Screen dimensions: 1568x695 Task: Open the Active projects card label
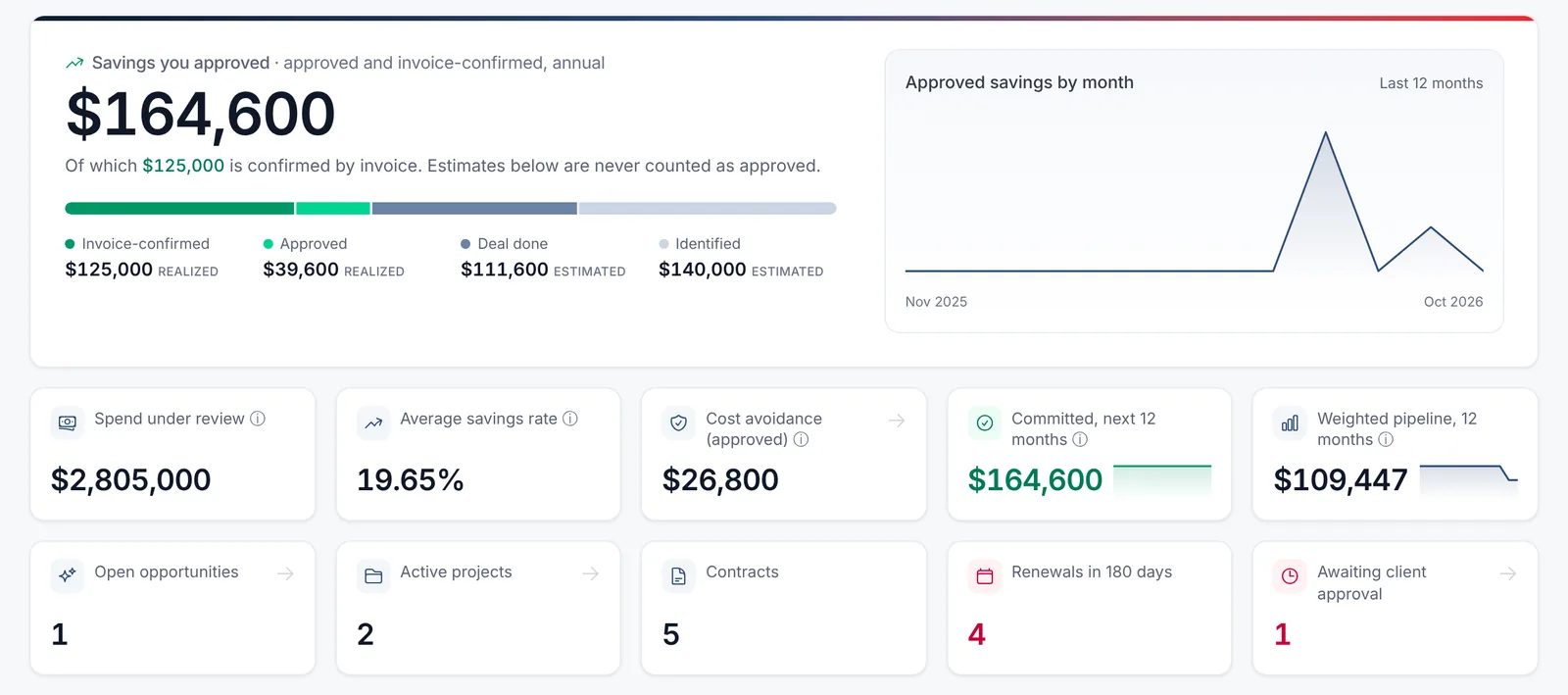456,572
